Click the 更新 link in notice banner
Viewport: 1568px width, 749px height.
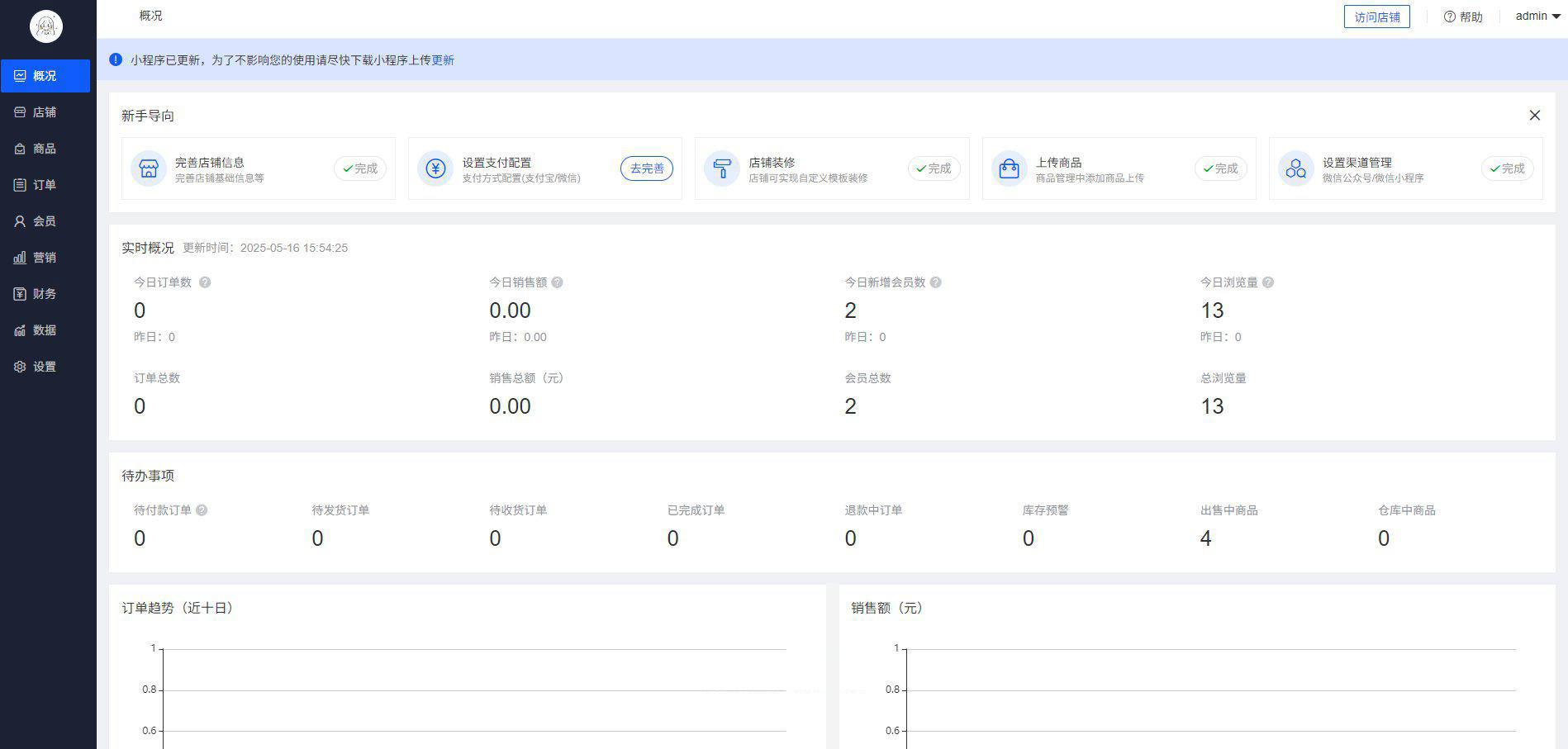tap(443, 60)
